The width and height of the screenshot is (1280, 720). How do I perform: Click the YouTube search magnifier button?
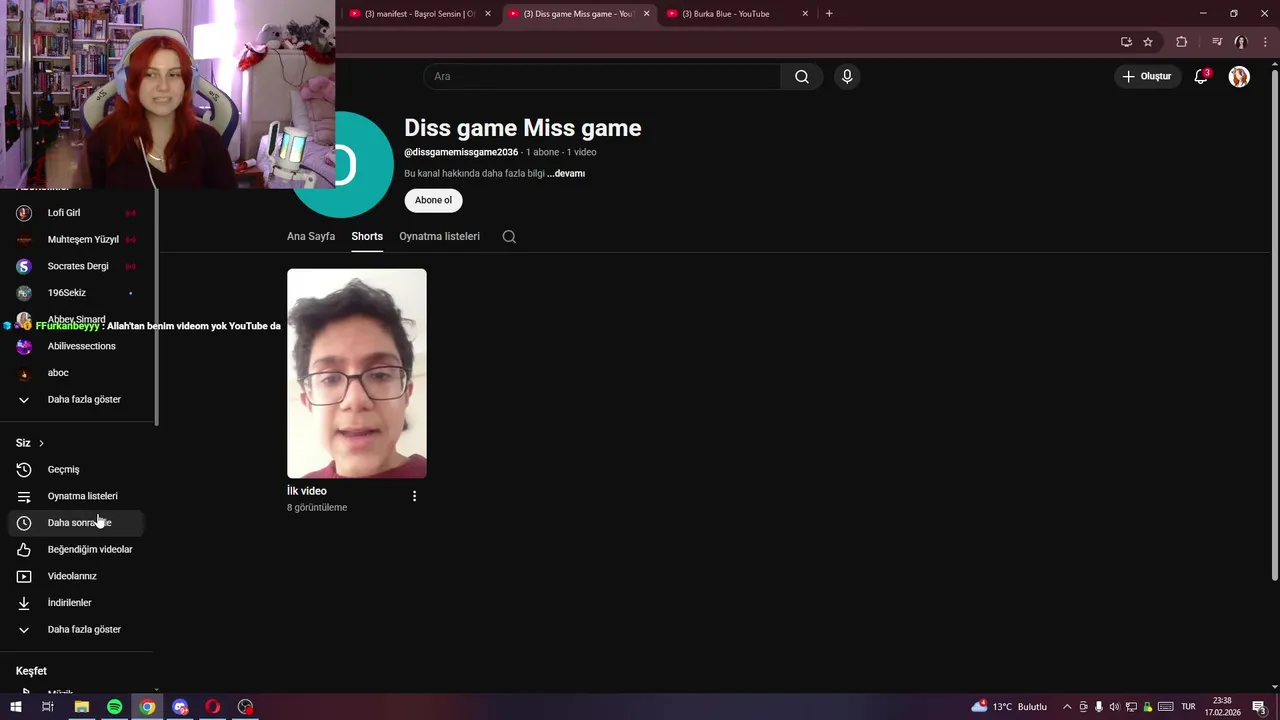click(x=802, y=77)
